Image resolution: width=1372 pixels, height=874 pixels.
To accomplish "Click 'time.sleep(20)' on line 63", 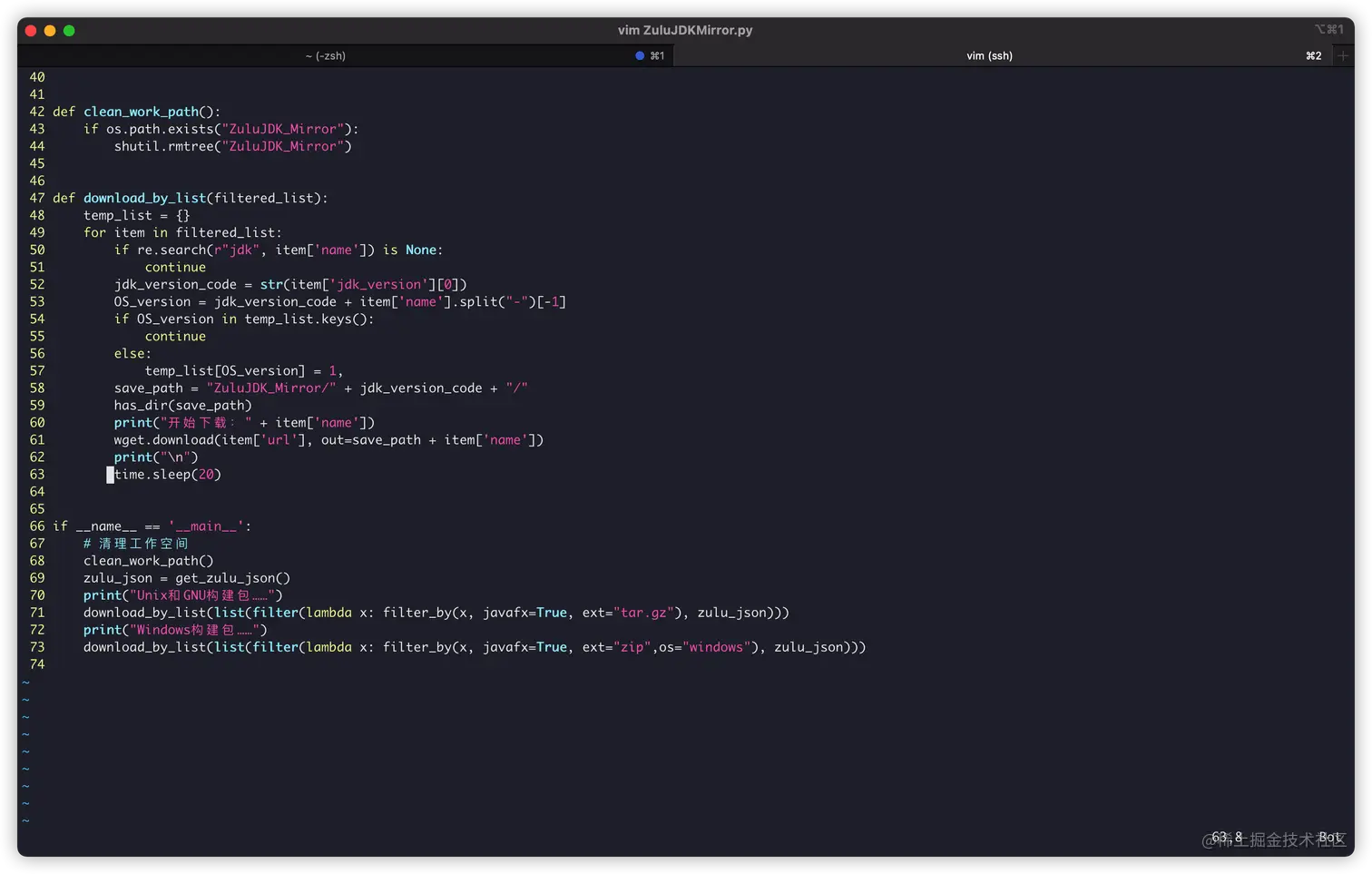I will [x=168, y=474].
